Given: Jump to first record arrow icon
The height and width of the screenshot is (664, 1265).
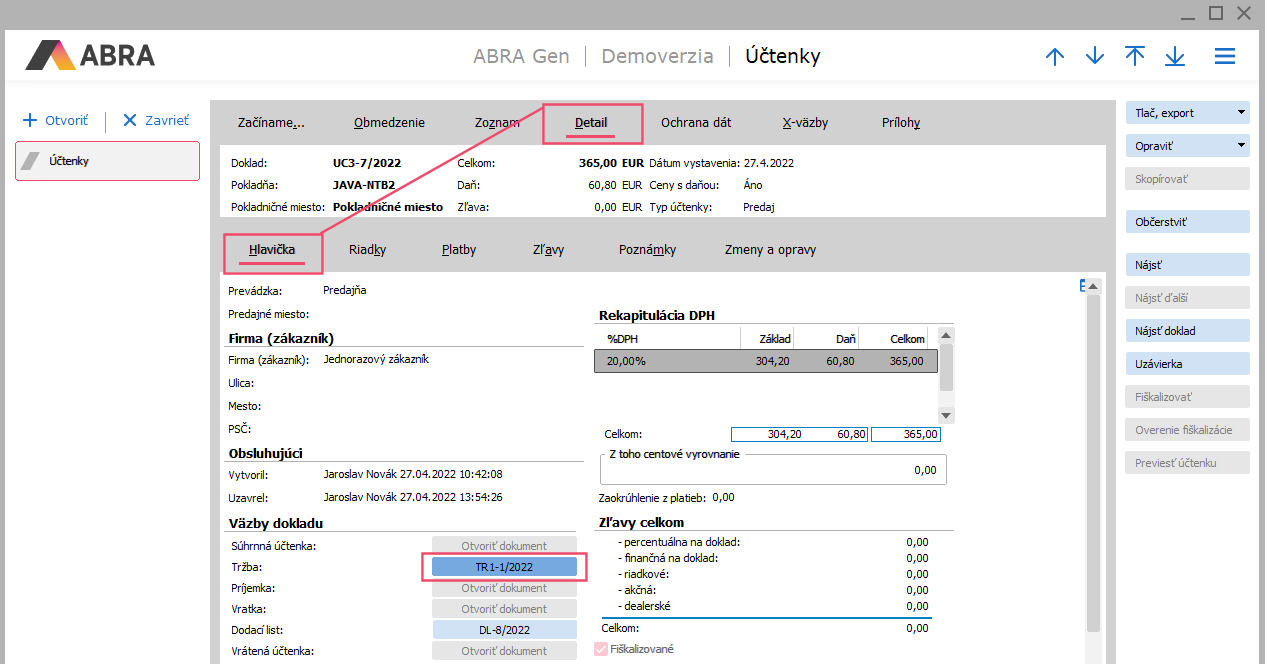Looking at the screenshot, I should click(1135, 56).
